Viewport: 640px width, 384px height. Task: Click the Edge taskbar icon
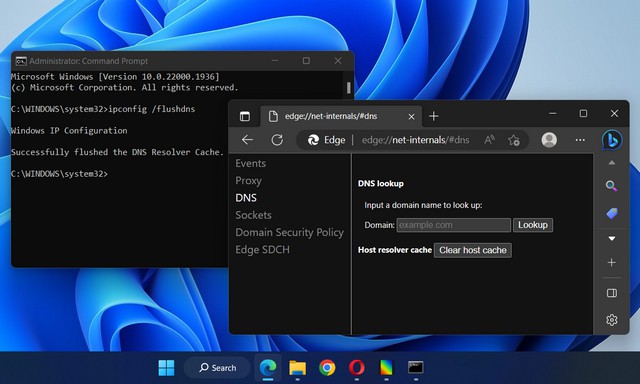point(268,368)
